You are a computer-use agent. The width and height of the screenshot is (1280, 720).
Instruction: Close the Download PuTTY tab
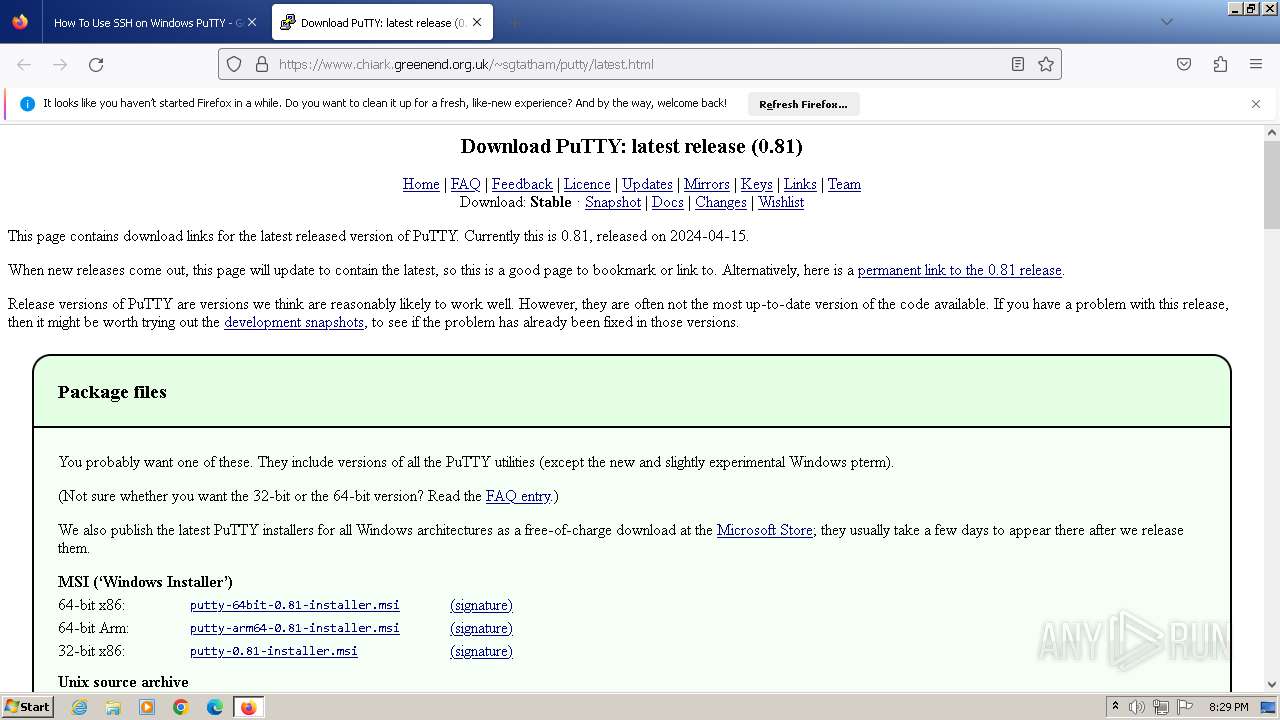478,22
